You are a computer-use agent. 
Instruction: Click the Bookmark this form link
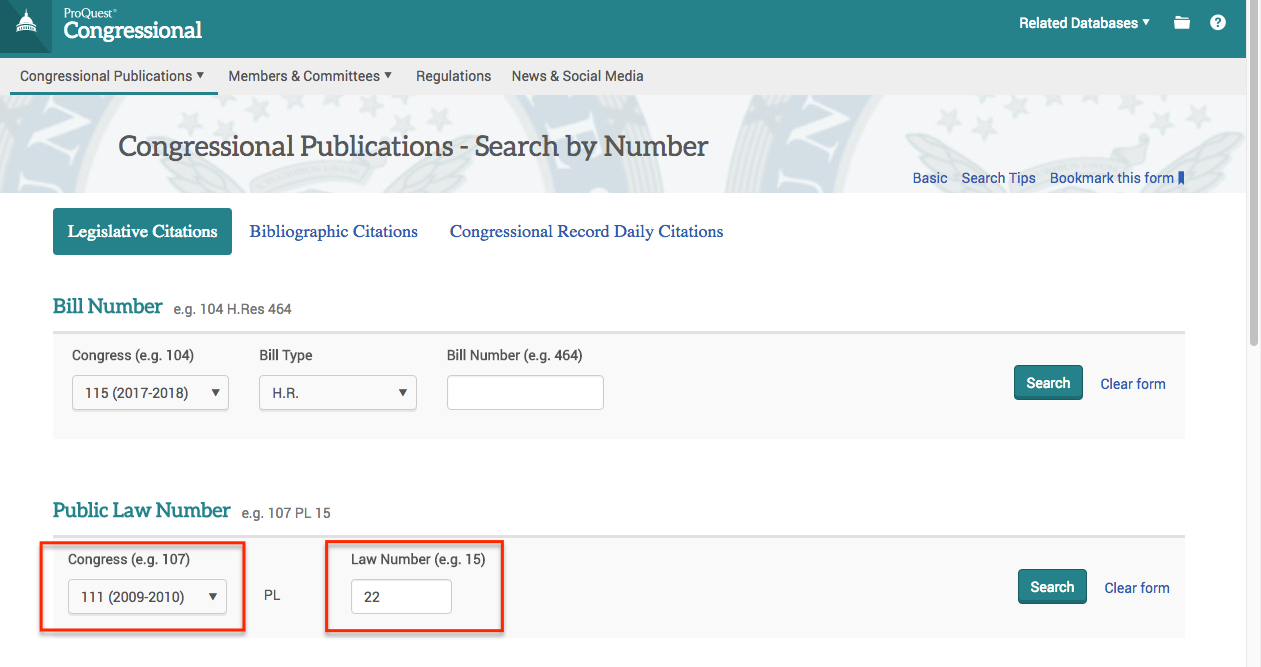(1117, 178)
